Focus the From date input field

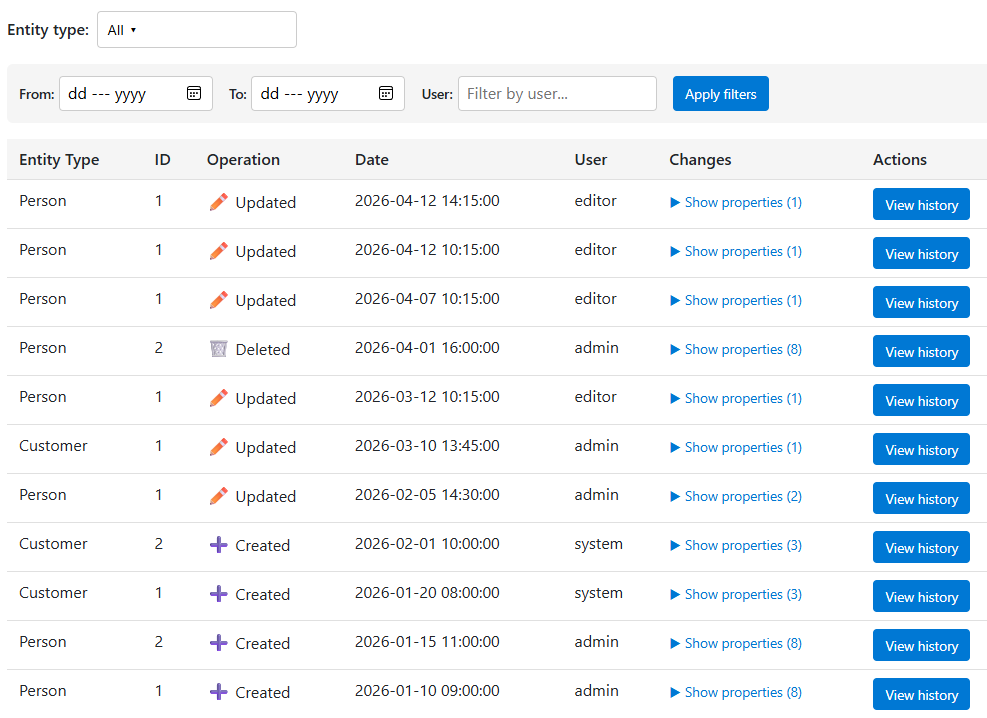136,94
